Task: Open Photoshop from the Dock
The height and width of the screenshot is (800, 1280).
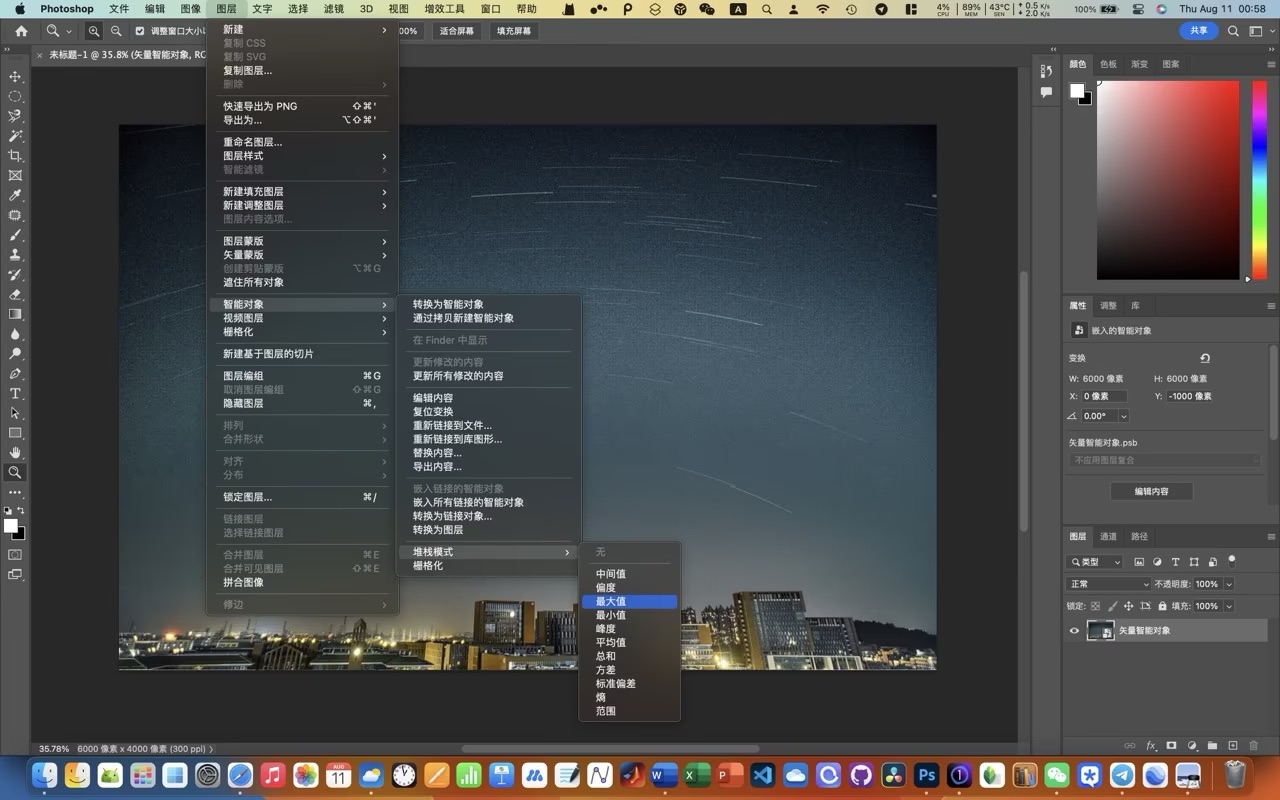Action: click(927, 775)
